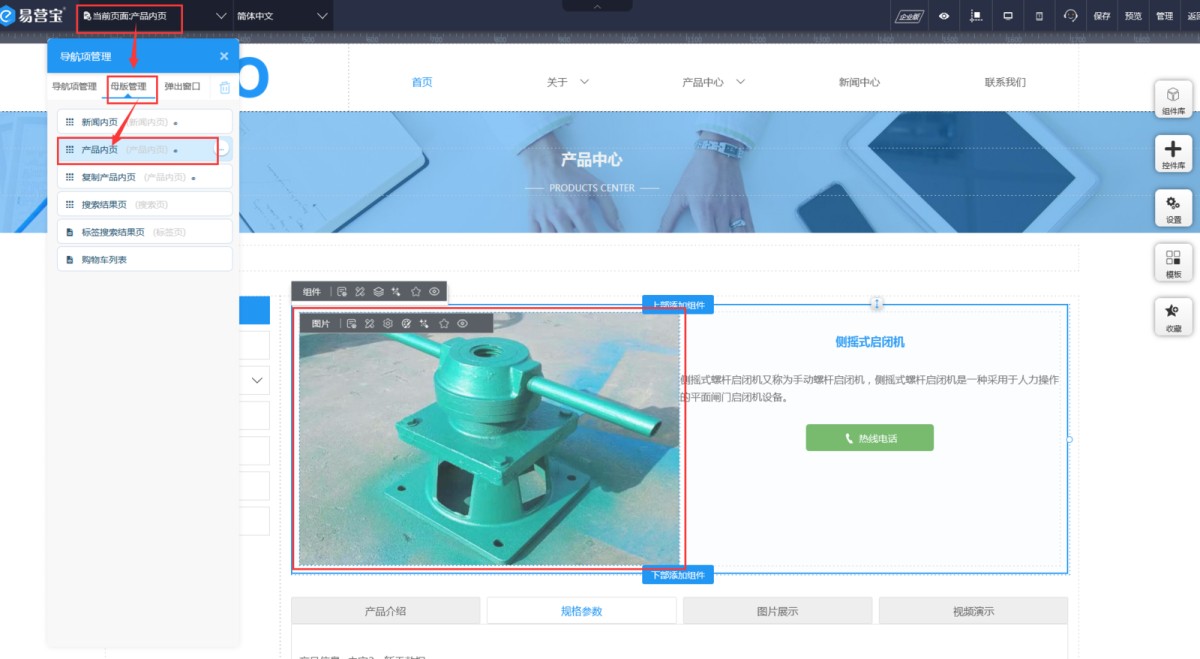
Task: Click the 保存 button
Action: pos(1102,16)
